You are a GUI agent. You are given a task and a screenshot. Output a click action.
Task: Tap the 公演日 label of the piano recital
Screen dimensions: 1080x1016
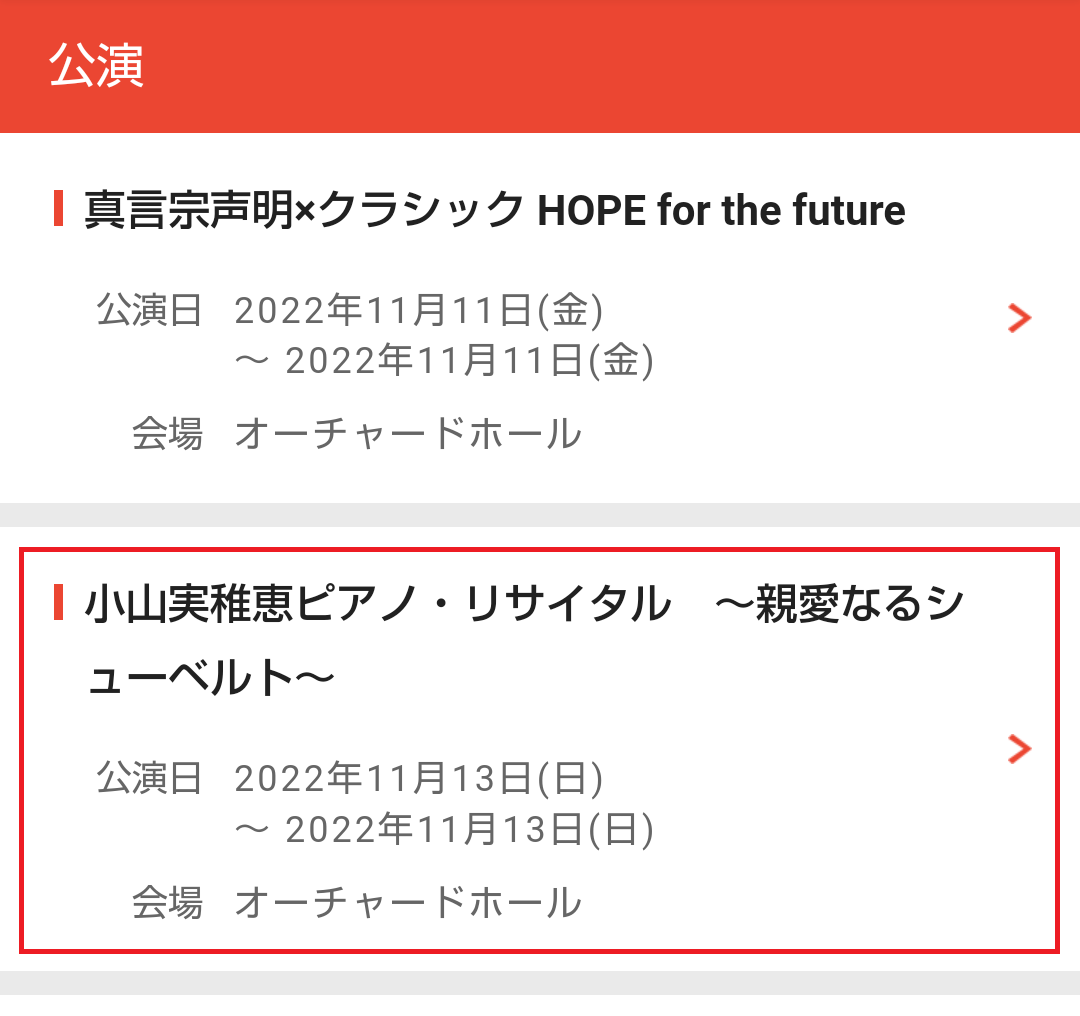tap(150, 779)
